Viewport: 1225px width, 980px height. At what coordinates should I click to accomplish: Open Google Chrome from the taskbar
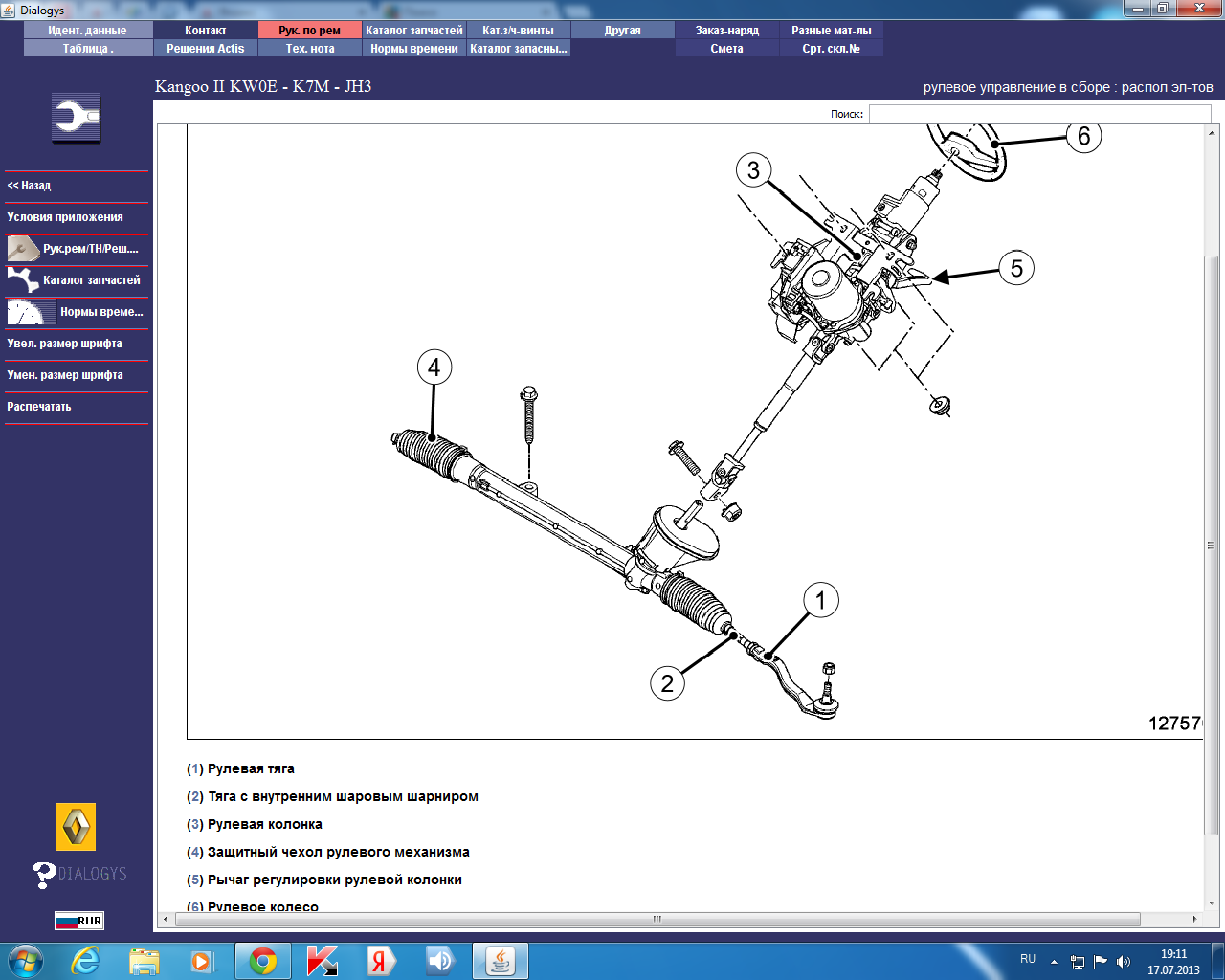263,961
